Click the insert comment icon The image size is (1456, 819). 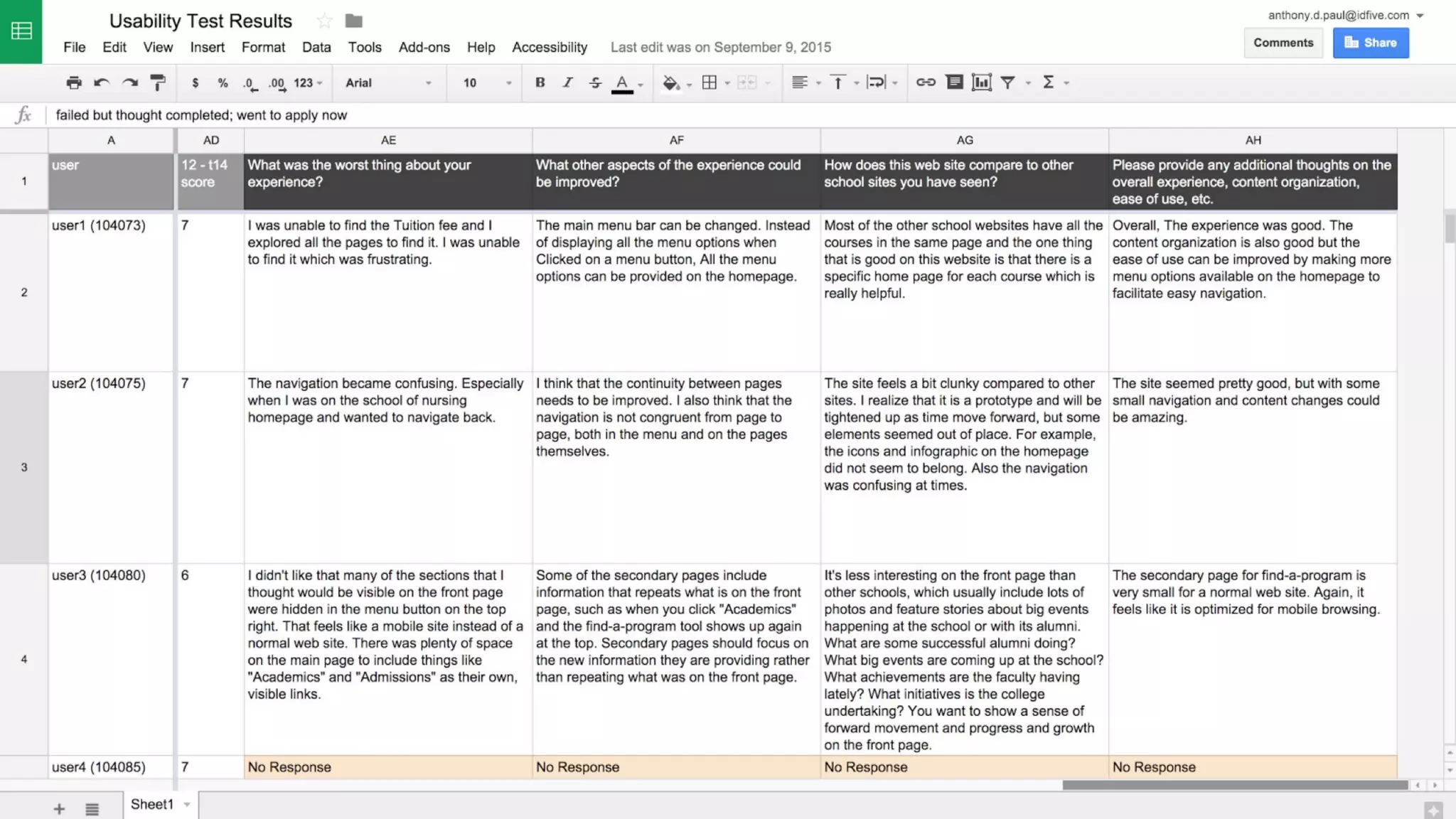(954, 82)
